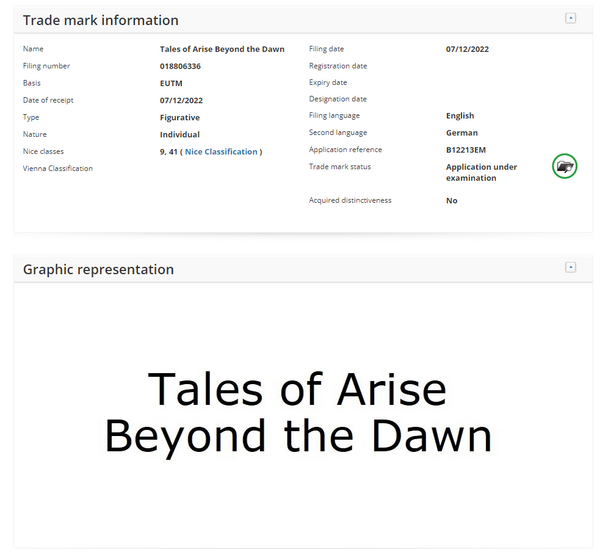Click the Graphic representation heading
This screenshot has height=549, width=600.
coord(98,269)
